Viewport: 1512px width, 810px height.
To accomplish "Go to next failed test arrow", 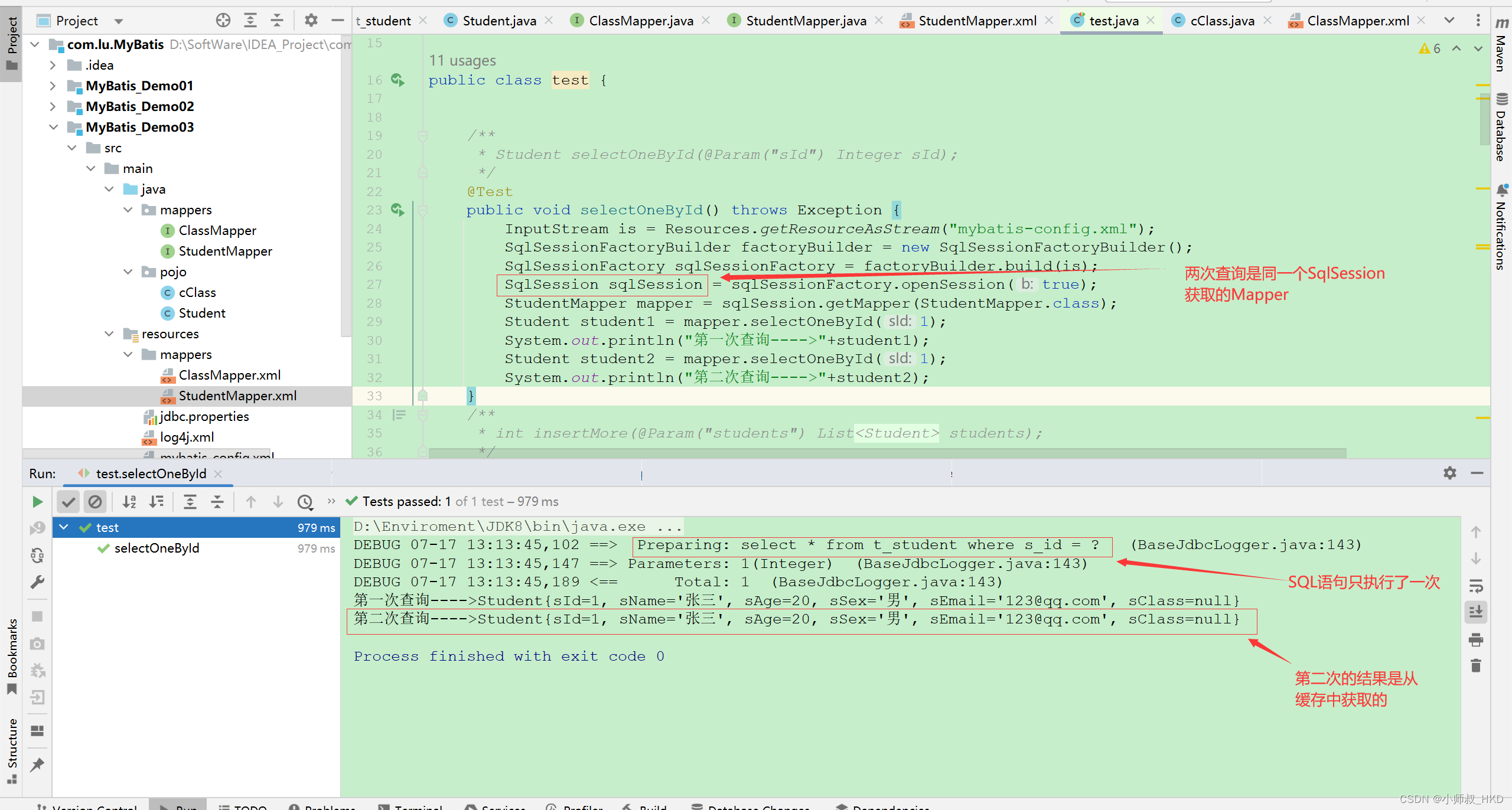I will click(x=278, y=502).
